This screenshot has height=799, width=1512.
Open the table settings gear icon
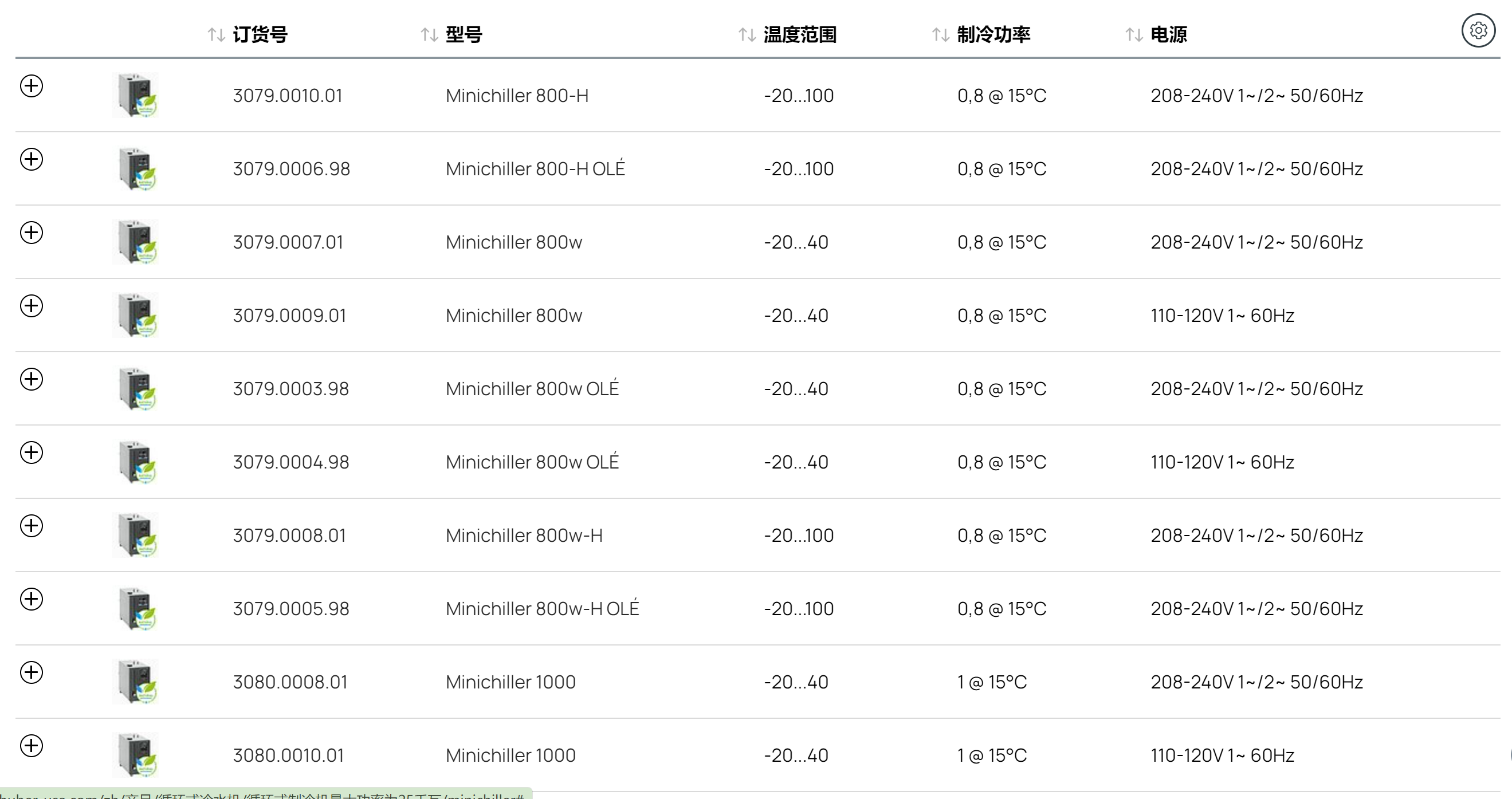click(x=1478, y=30)
